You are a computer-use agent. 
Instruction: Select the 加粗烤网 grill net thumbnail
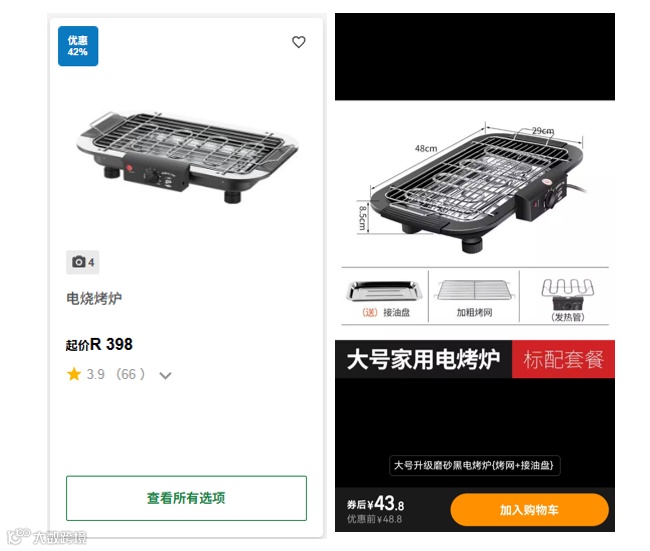click(x=474, y=298)
